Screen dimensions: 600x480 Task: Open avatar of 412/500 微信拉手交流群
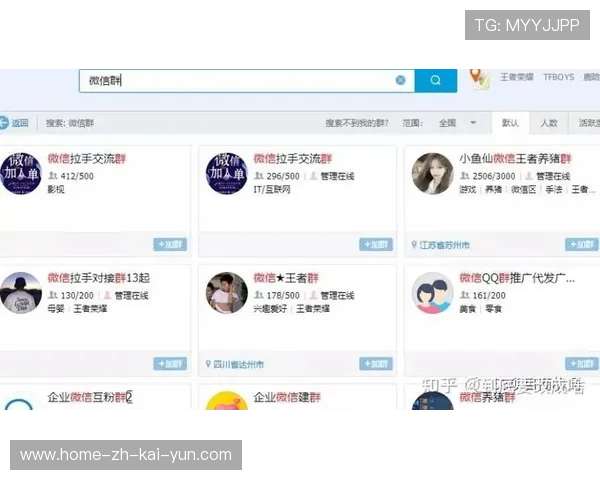pos(21,173)
